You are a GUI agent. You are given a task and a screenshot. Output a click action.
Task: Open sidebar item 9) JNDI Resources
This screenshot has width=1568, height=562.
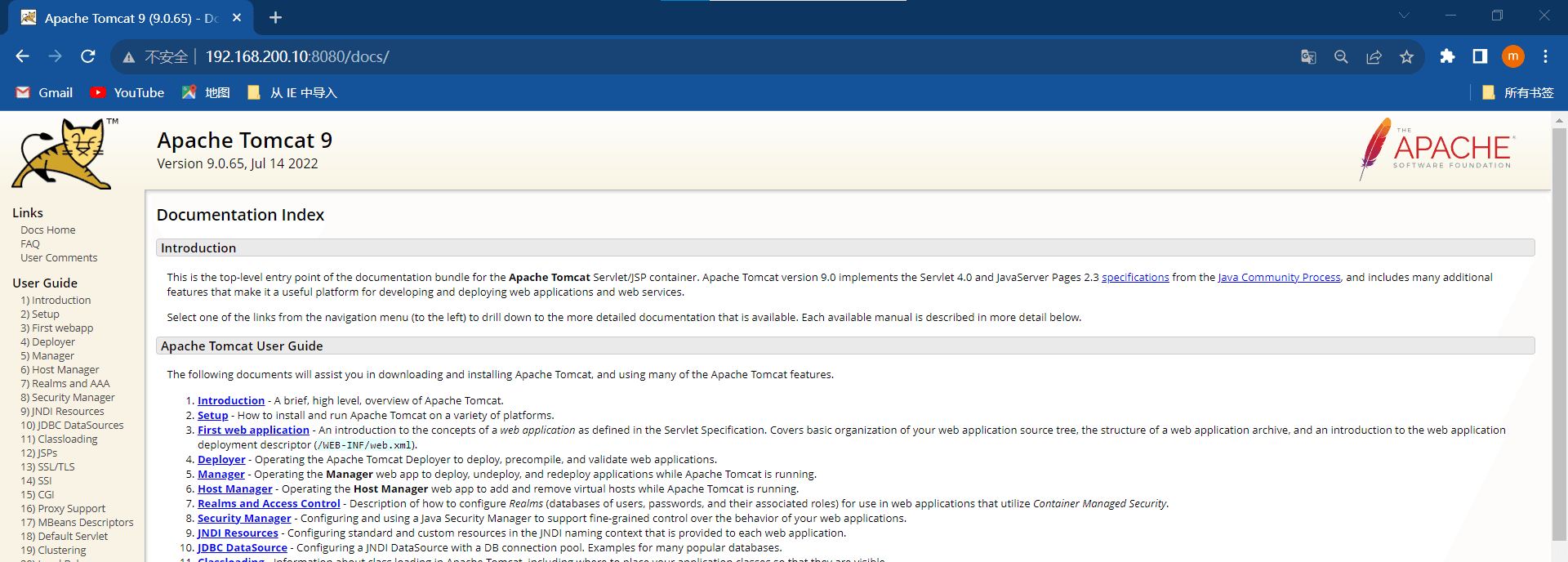click(x=62, y=412)
